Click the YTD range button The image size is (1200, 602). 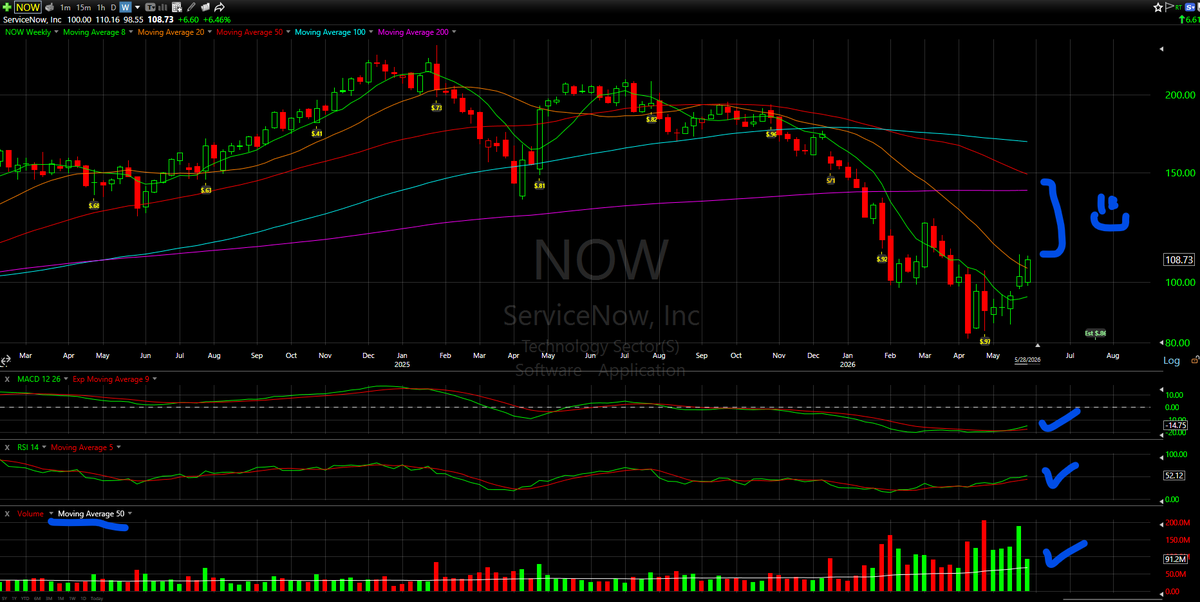(x=25, y=598)
